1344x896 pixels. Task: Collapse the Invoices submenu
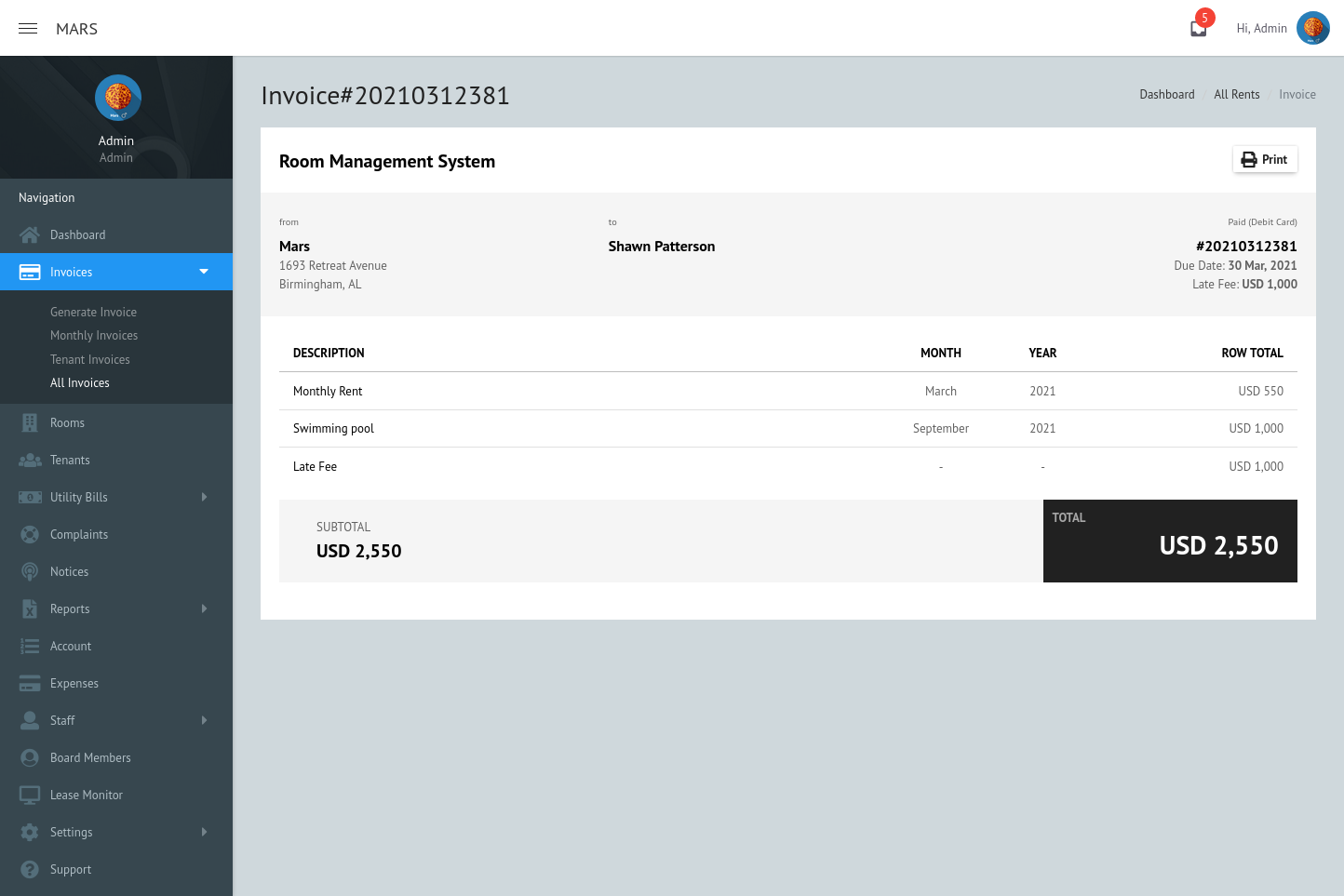pyautogui.click(x=204, y=272)
